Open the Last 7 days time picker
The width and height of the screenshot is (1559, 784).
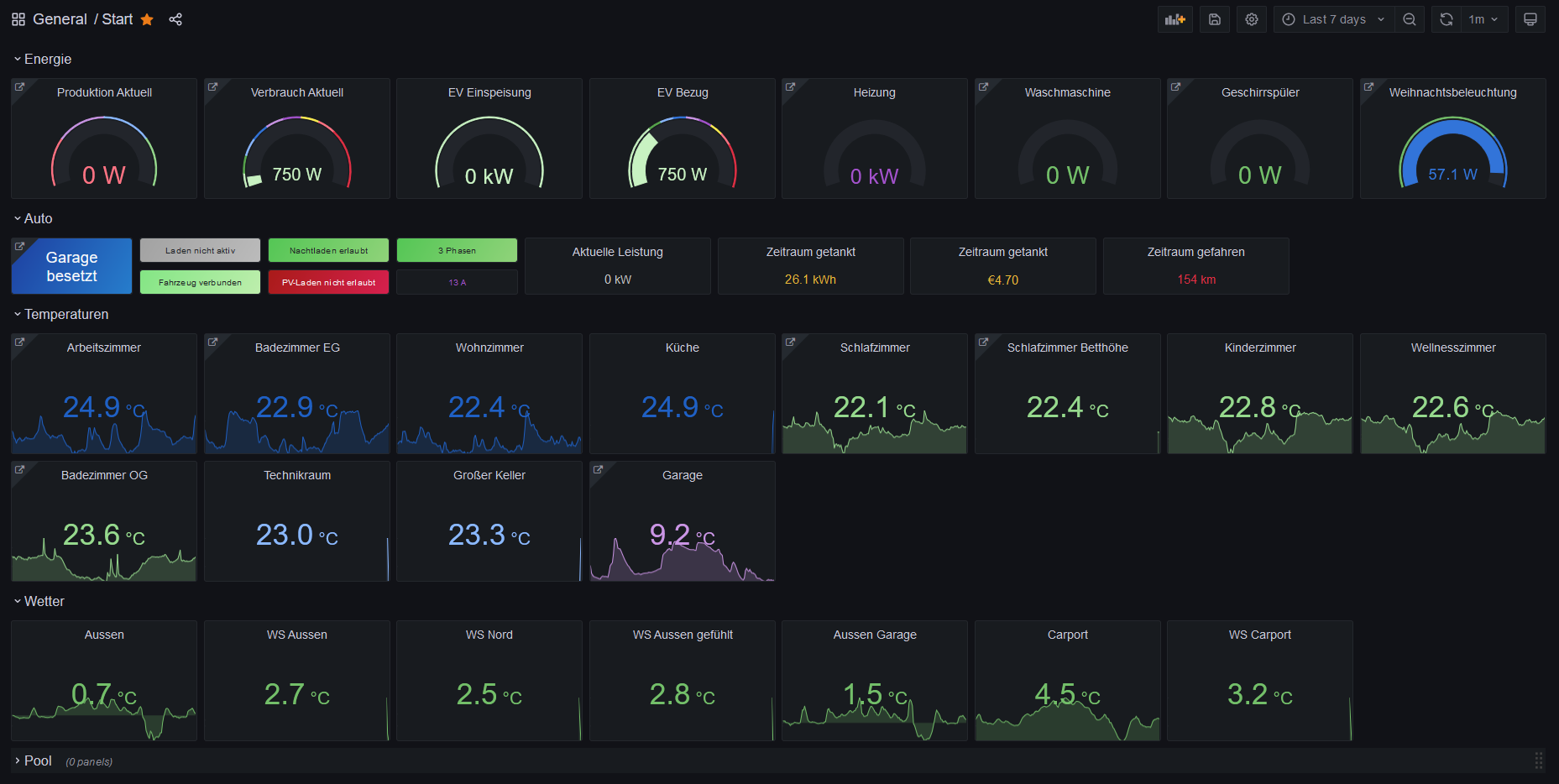coord(1334,19)
